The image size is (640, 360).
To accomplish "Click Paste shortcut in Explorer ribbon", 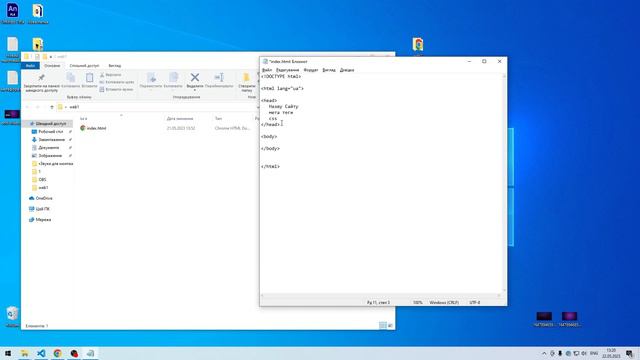I will [116, 89].
